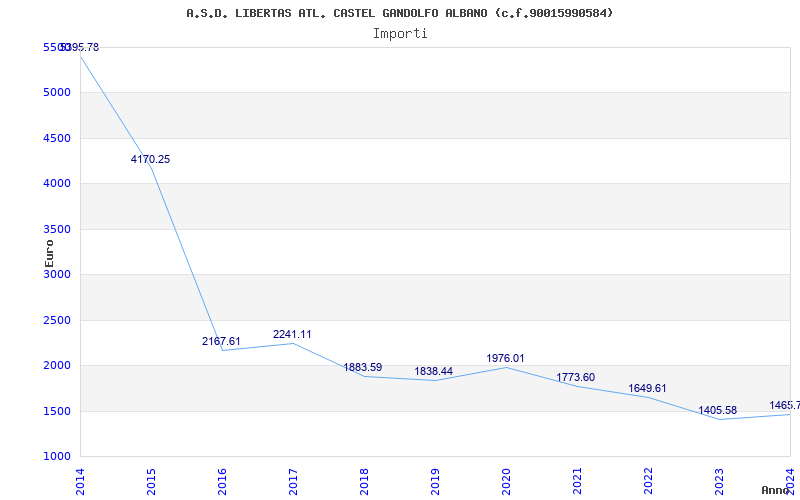800x500 pixels.
Task: Click the y-axis tick 2500
Action: pyautogui.click(x=57, y=320)
